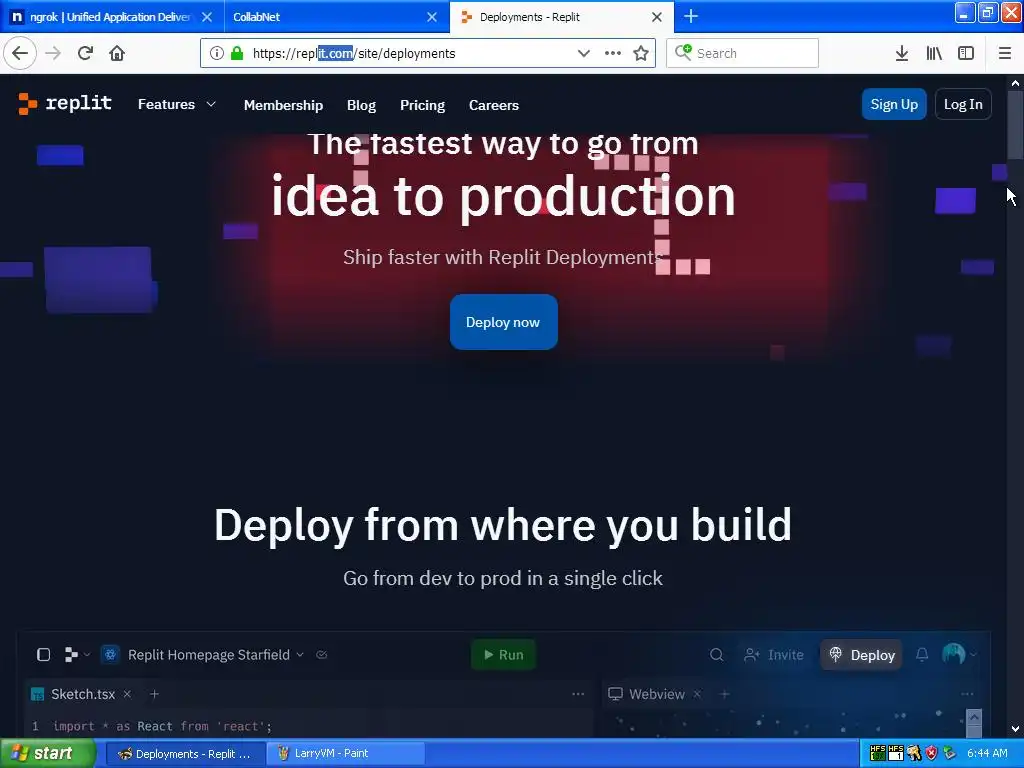
Task: Go to the Blog link
Action: (361, 105)
